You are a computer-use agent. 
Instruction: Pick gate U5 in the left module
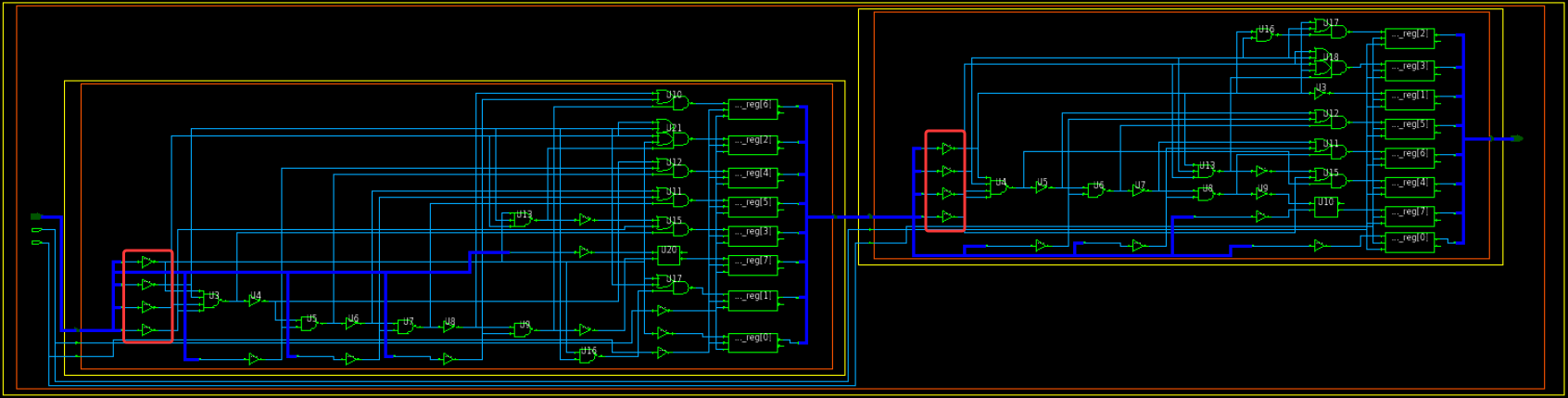pyautogui.click(x=309, y=323)
